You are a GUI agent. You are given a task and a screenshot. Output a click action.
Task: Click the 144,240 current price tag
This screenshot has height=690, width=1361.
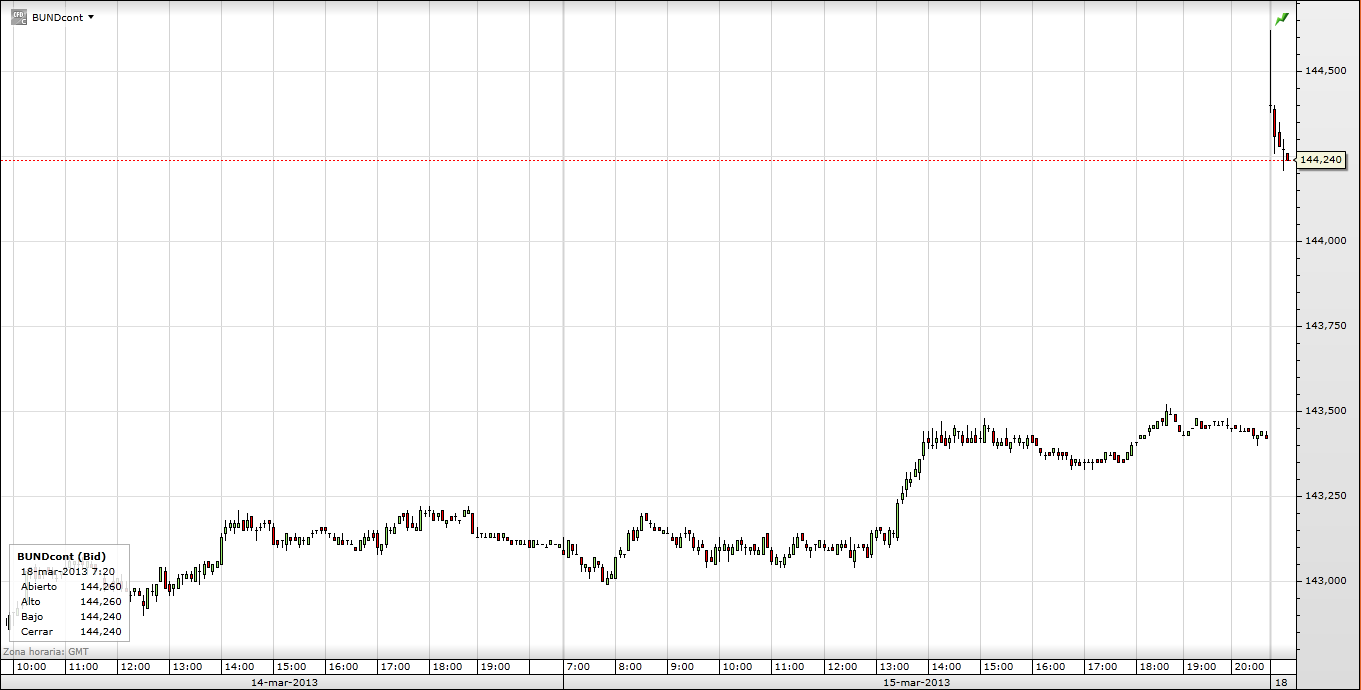point(1321,159)
